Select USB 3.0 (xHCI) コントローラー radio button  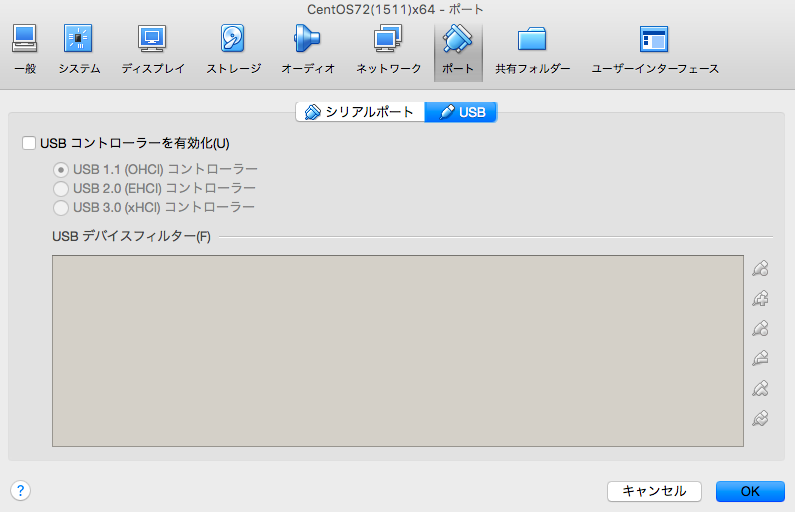[61, 208]
